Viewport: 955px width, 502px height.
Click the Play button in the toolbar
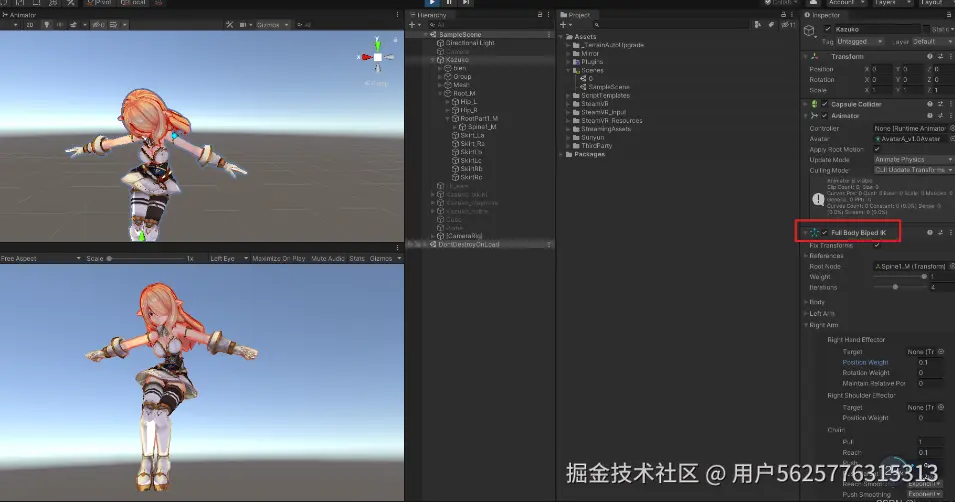[x=431, y=2]
